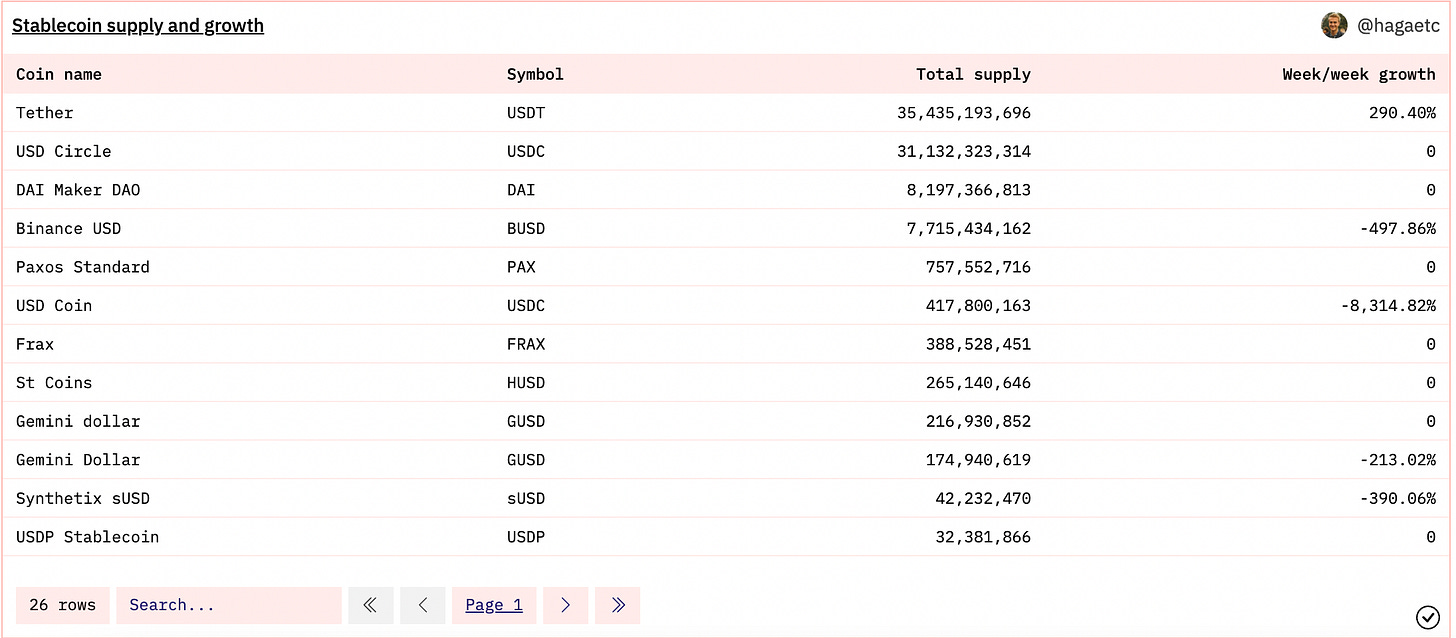This screenshot has height=638, width=1456.
Task: Select the Binance USD cell
Action: click(69, 229)
